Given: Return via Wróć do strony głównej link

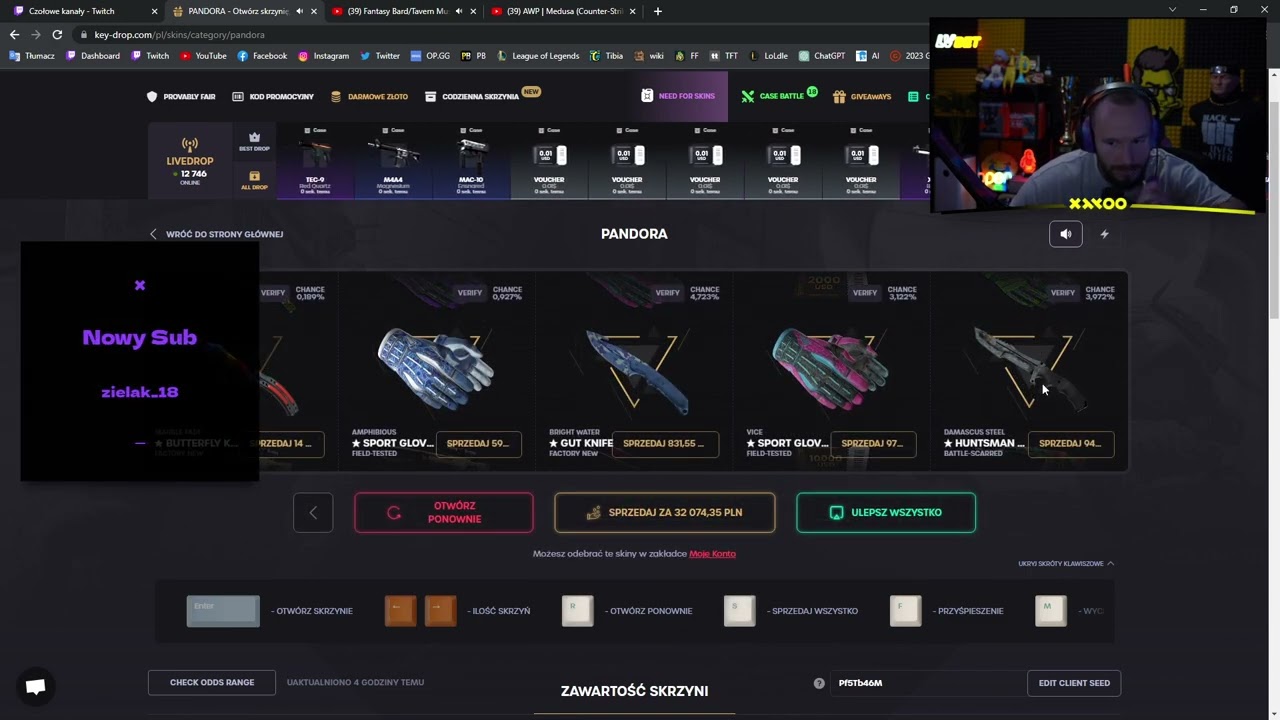Looking at the screenshot, I should 216,234.
